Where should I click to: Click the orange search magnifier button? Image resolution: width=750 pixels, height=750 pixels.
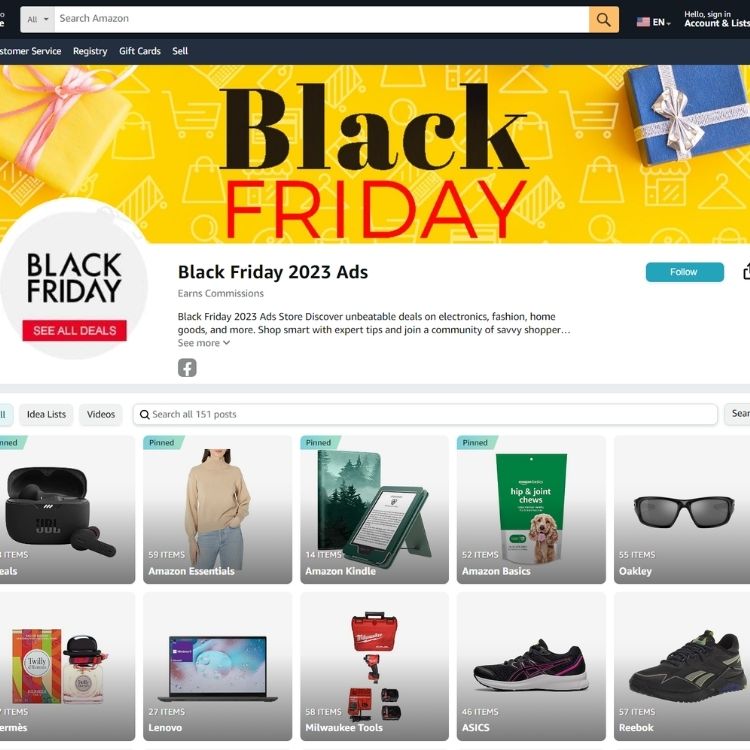point(604,20)
